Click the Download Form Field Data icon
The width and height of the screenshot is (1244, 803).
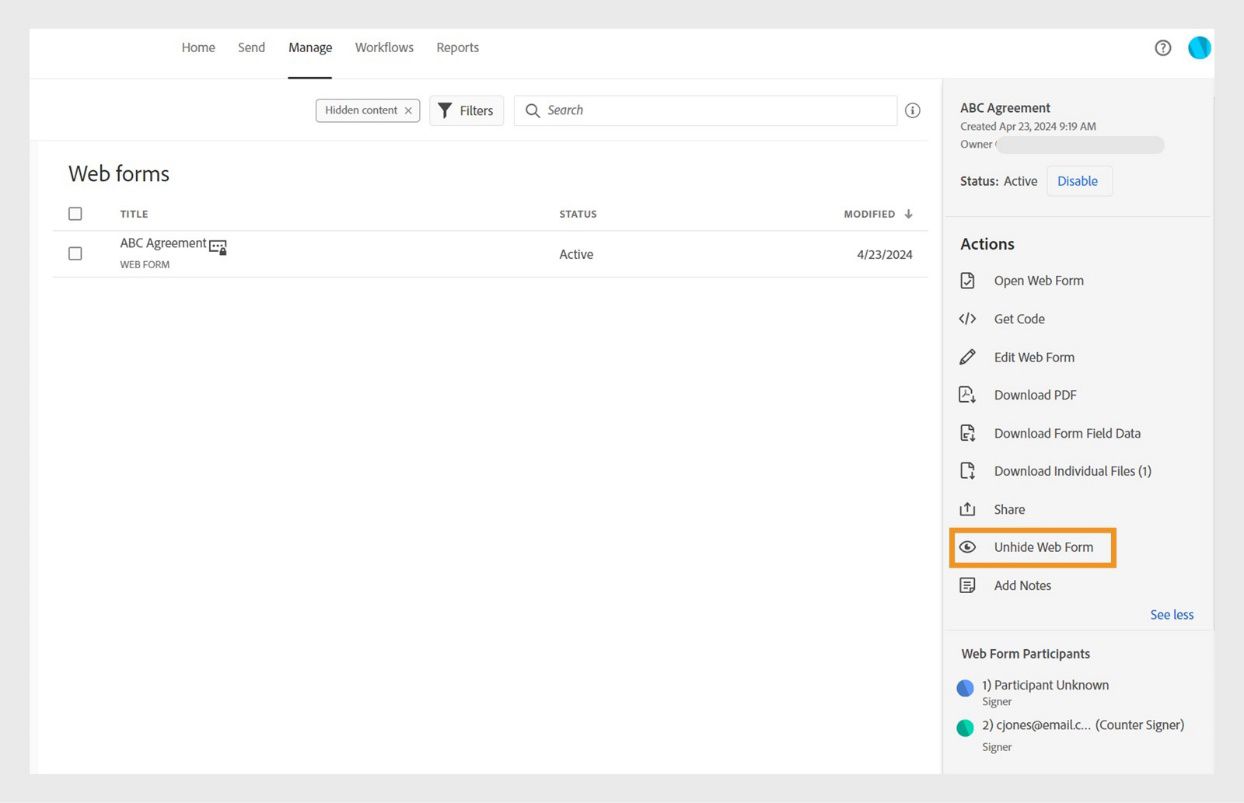pos(967,432)
